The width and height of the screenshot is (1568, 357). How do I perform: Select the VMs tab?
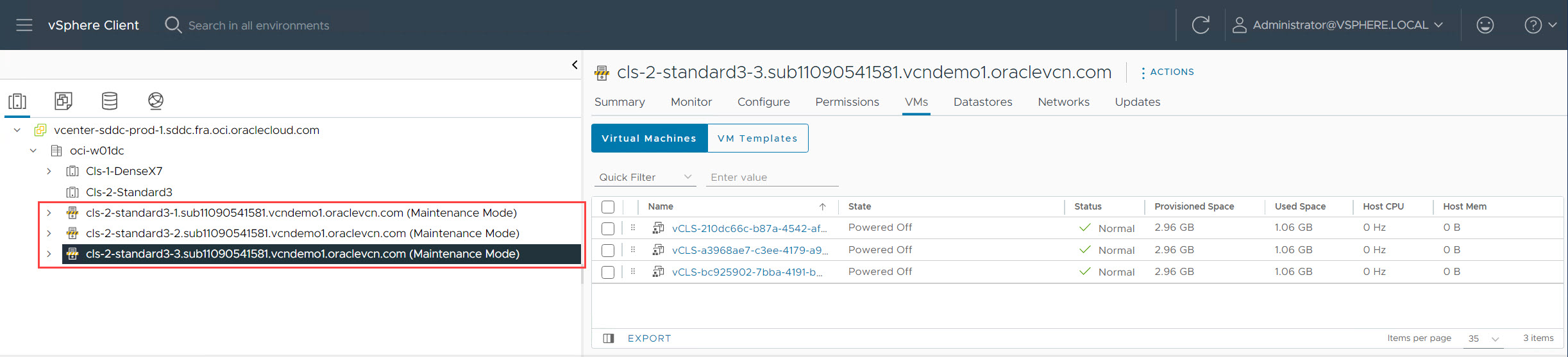916,102
